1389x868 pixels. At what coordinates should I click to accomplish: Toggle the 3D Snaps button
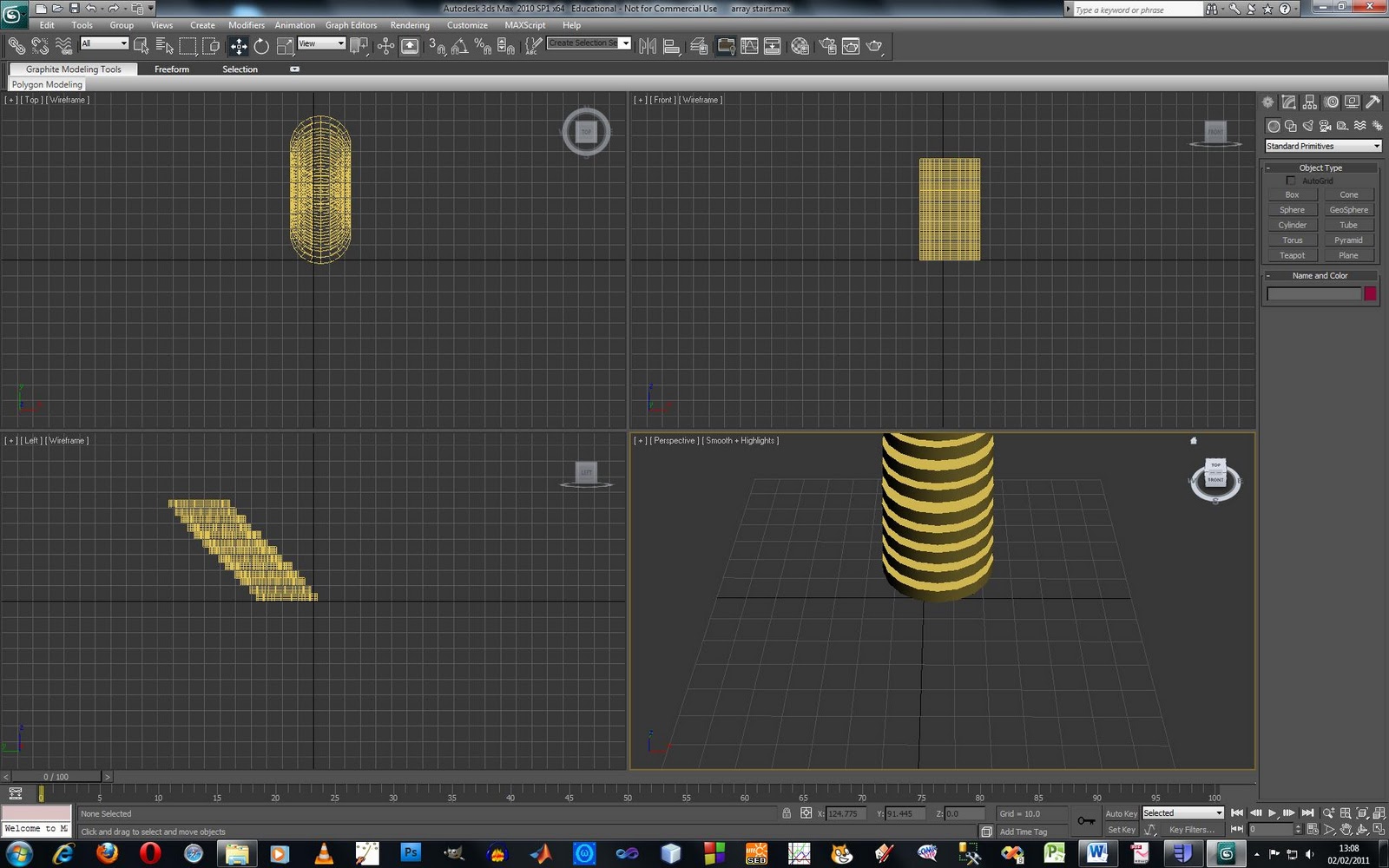[x=438, y=46]
